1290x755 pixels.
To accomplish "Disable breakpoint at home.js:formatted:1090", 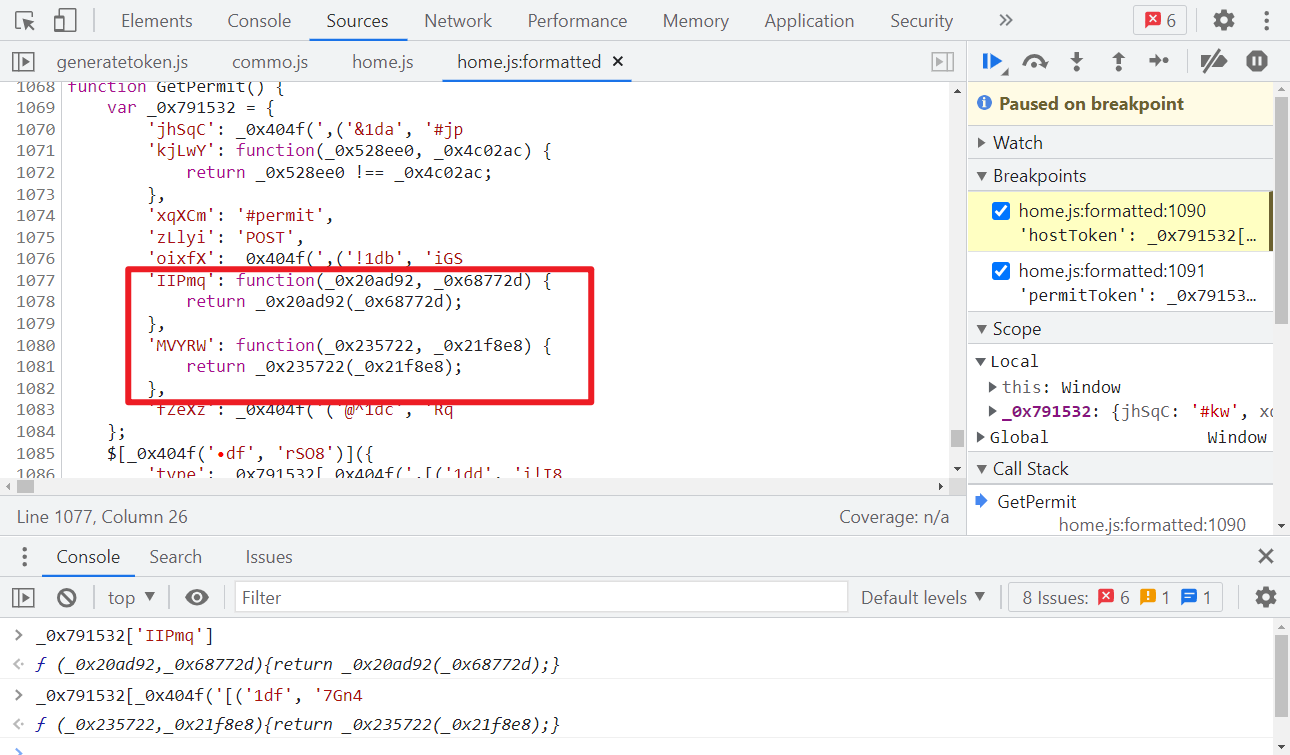I will 1000,211.
